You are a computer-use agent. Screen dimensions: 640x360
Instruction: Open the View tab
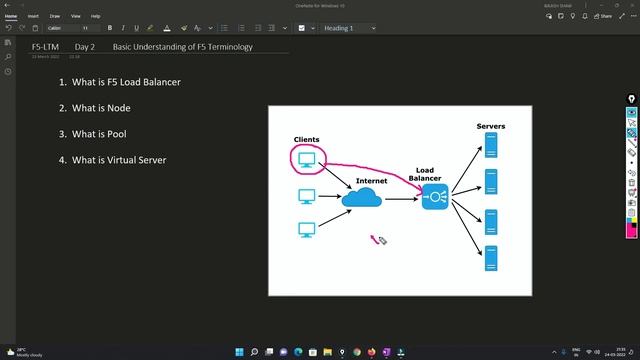pos(76,16)
